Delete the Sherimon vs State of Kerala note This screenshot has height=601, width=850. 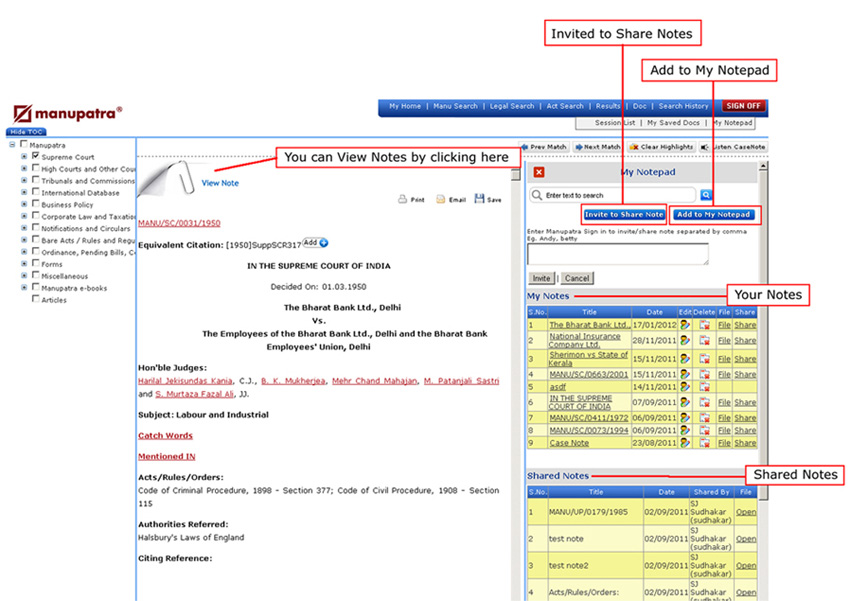[704, 359]
